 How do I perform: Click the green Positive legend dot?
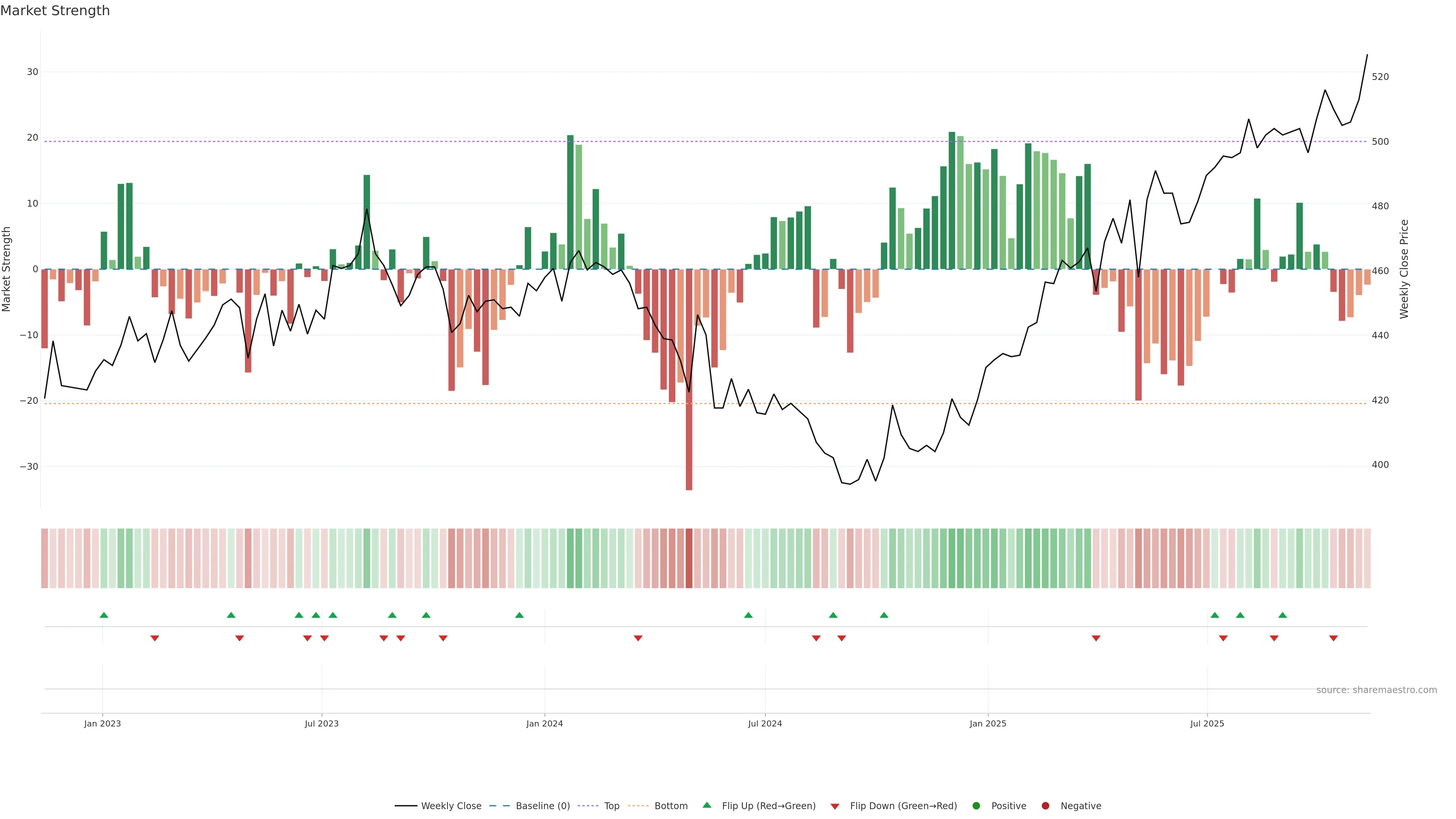coord(976,805)
